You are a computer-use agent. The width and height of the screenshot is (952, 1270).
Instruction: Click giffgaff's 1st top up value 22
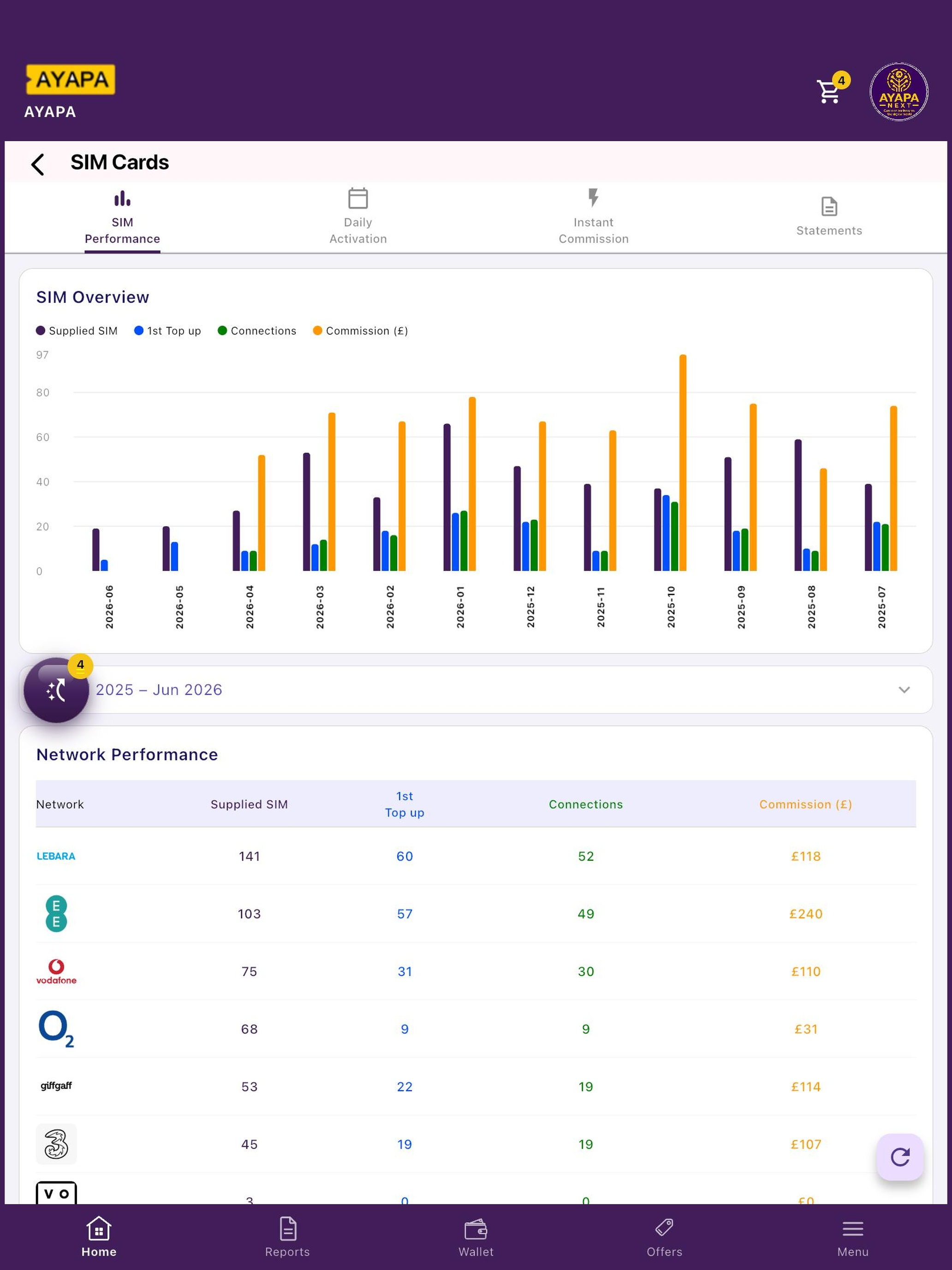coord(405,1086)
